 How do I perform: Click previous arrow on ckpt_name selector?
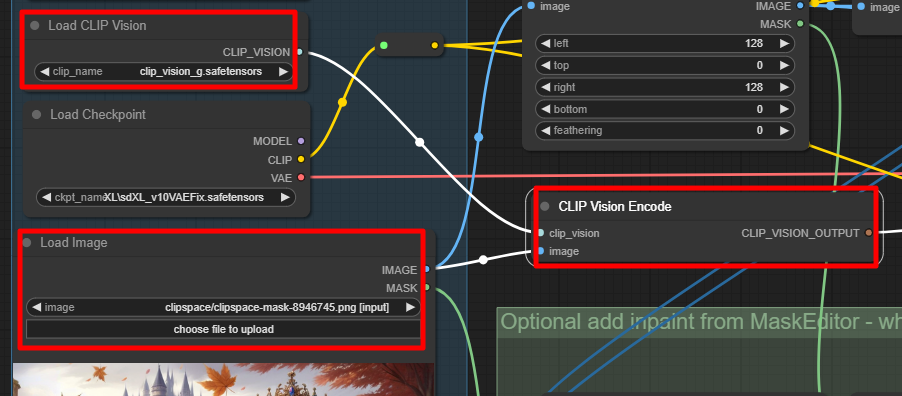pos(45,197)
